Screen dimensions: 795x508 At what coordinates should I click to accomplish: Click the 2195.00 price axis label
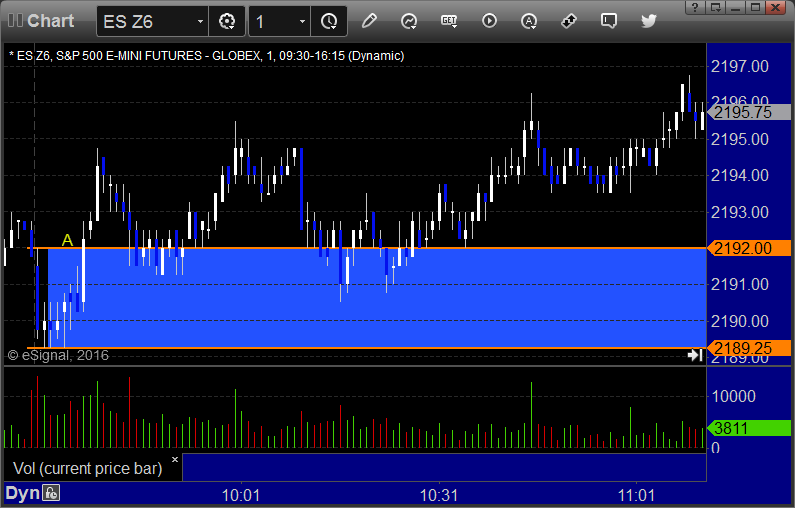coord(740,139)
